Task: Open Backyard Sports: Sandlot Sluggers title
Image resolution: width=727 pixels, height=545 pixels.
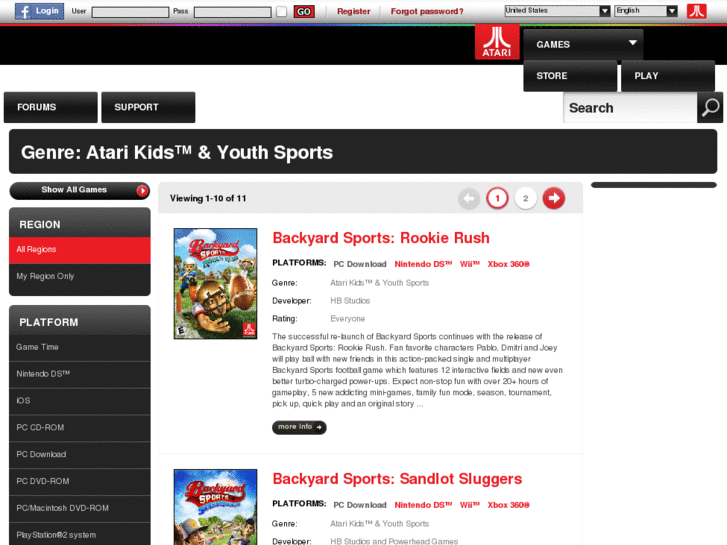Action: [397, 479]
